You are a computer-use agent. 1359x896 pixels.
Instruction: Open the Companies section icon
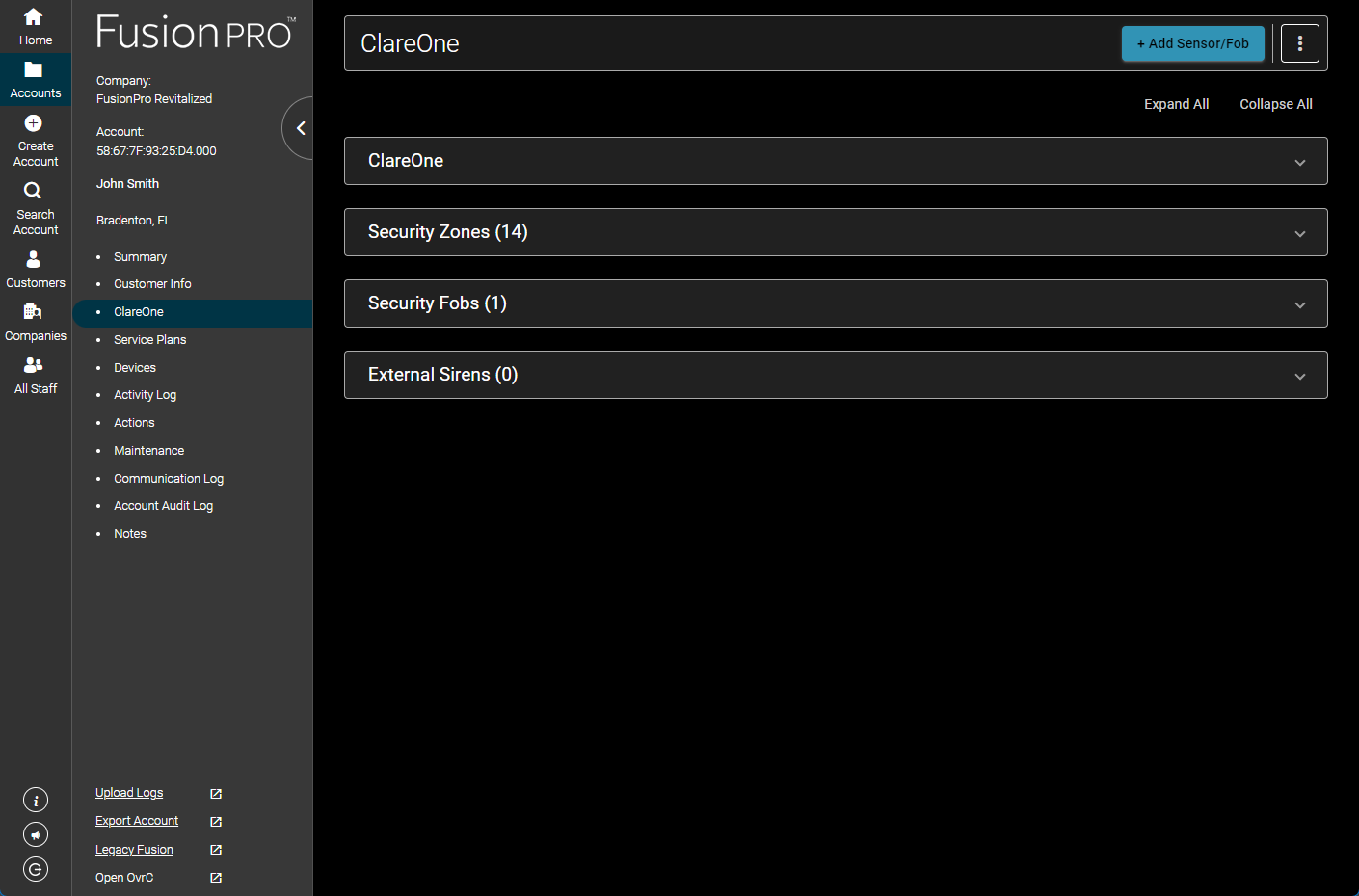36,322
